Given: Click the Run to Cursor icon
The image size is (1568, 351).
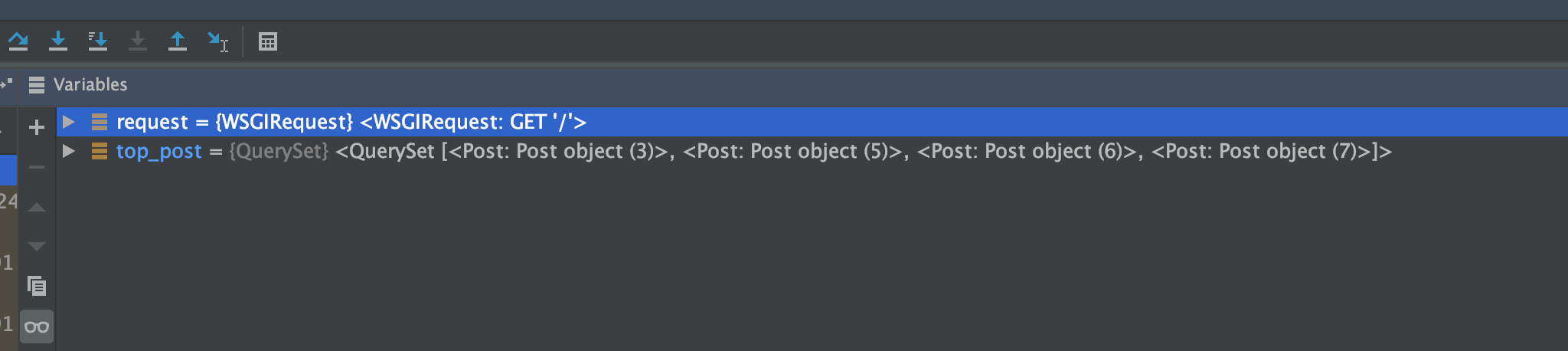Looking at the screenshot, I should pyautogui.click(x=218, y=41).
